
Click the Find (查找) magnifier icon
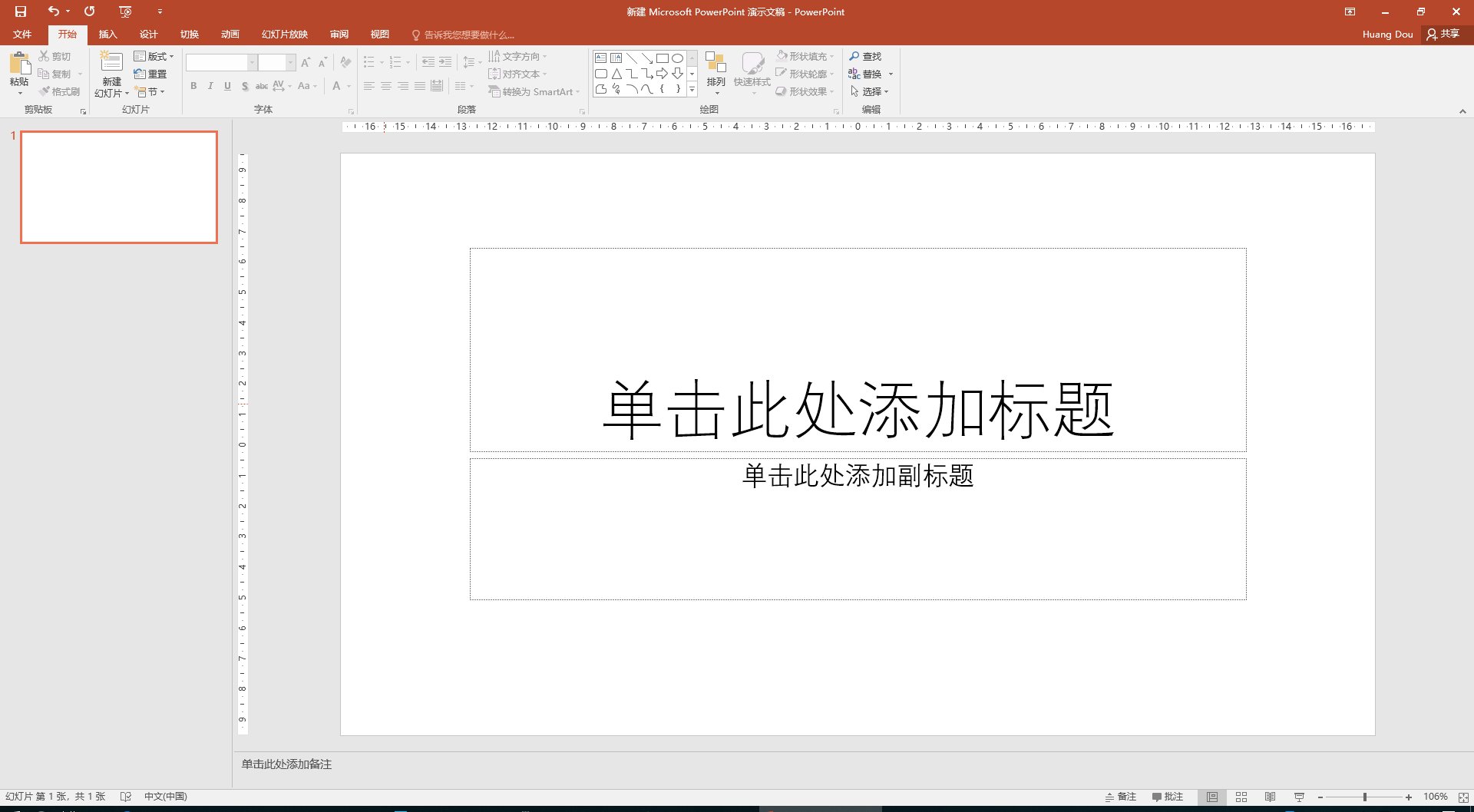coord(854,56)
